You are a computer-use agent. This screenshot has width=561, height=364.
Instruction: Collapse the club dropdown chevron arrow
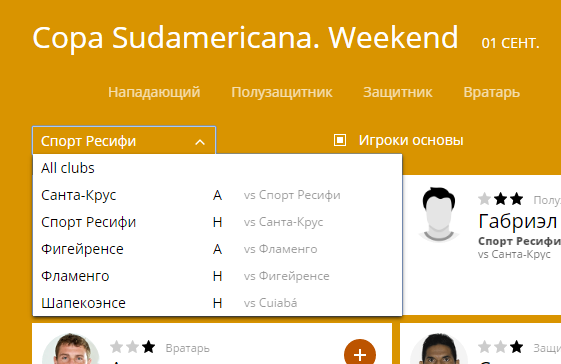pos(200,142)
